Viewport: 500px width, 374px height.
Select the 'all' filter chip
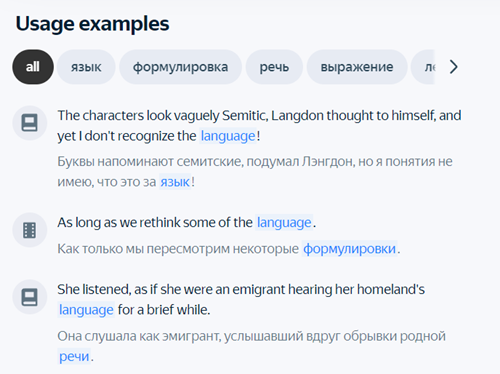pyautogui.click(x=33, y=67)
